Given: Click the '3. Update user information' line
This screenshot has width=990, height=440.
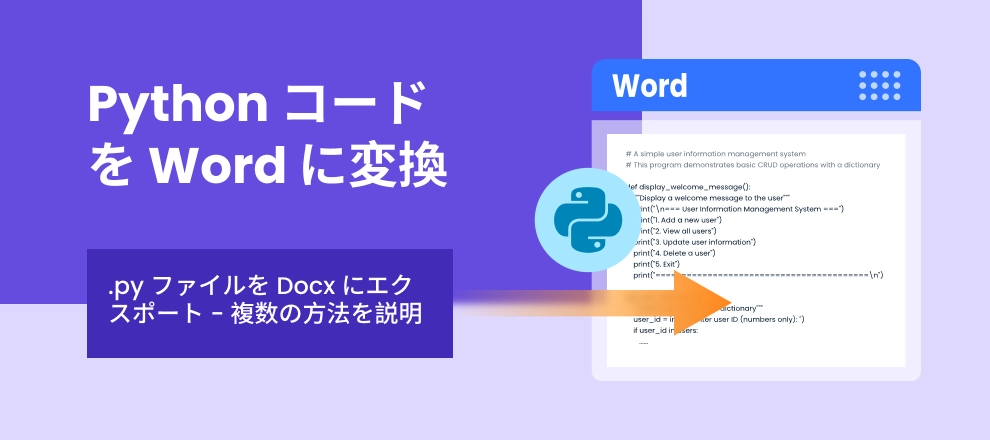Looking at the screenshot, I should point(695,242).
